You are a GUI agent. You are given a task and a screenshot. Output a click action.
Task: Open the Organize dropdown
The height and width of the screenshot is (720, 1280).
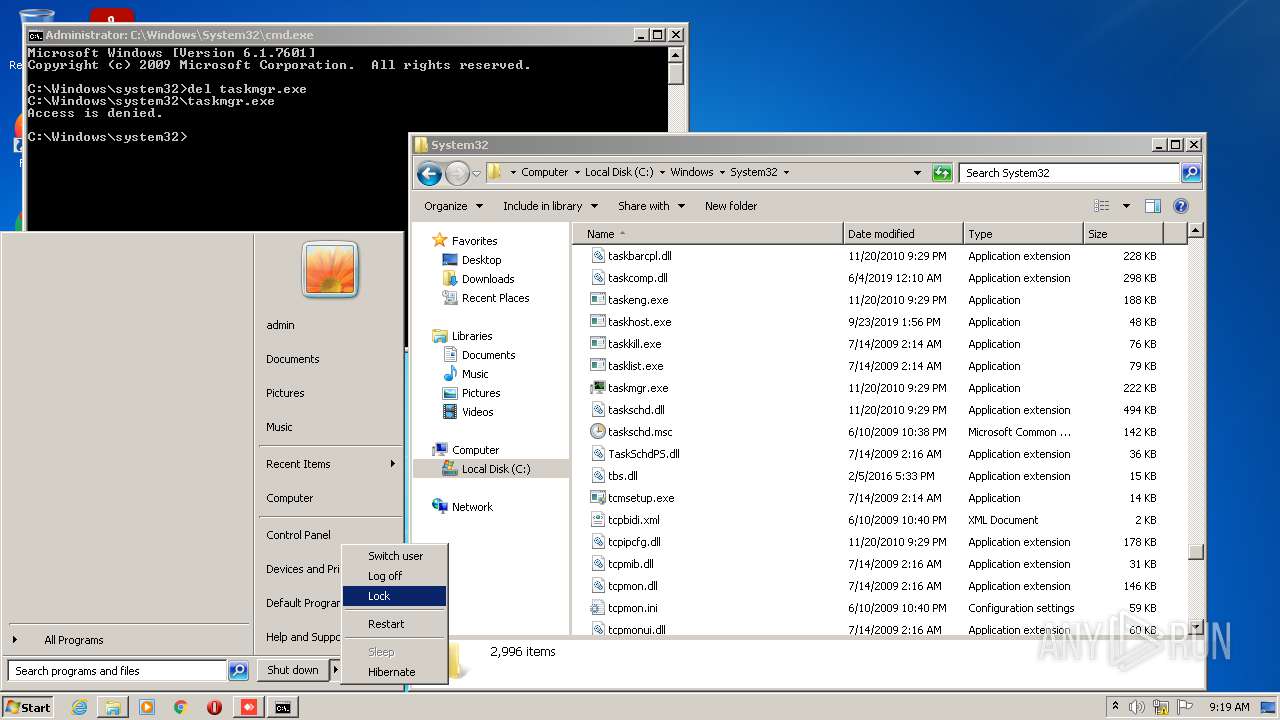(453, 206)
